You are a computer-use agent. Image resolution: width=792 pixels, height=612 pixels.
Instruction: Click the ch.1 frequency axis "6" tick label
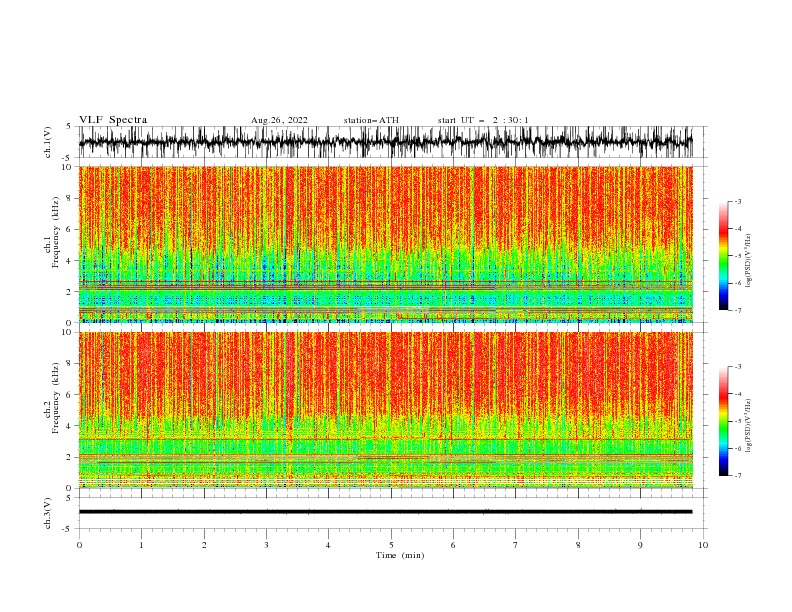click(x=70, y=229)
